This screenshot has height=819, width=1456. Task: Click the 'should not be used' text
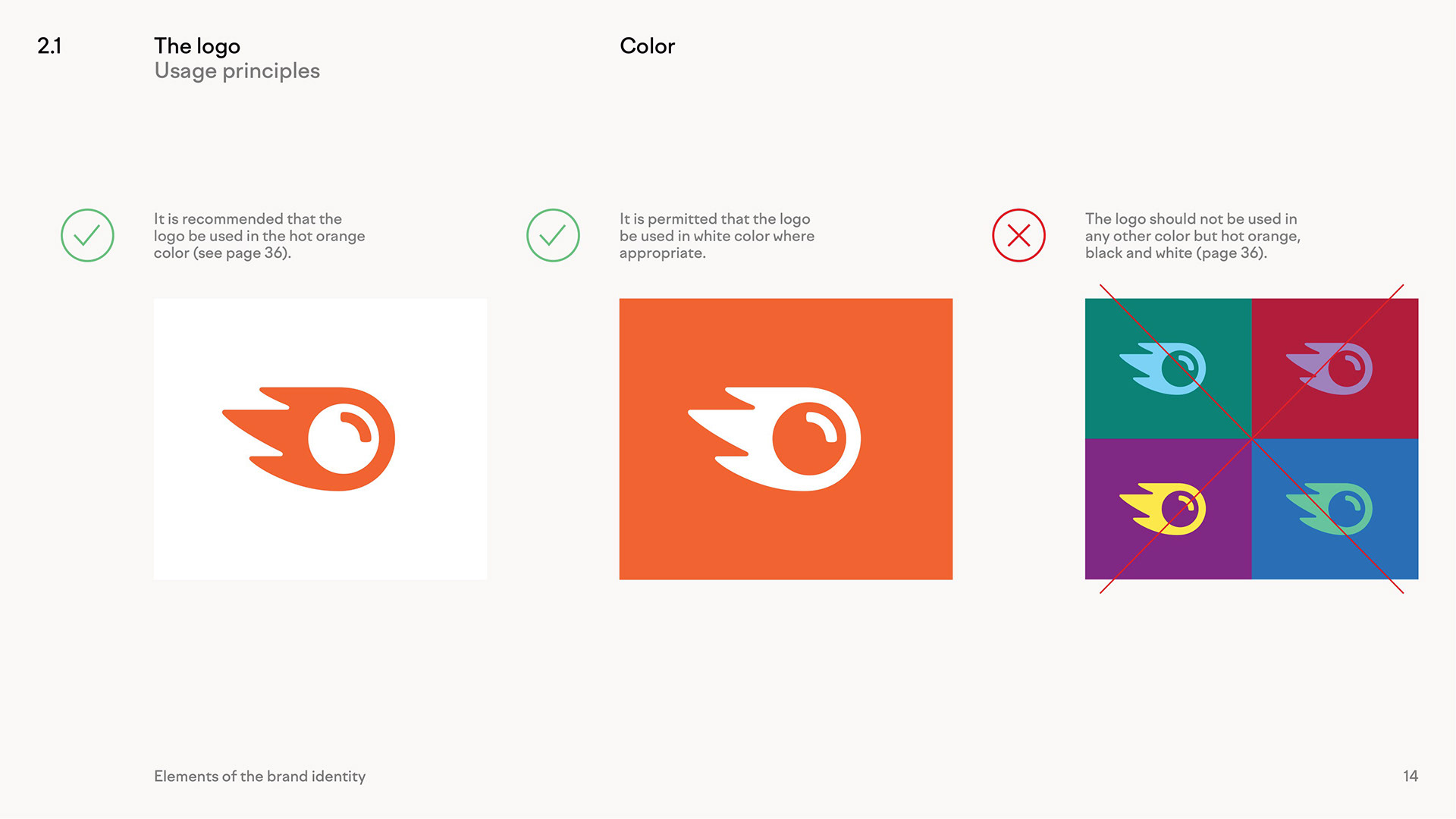(x=1193, y=236)
